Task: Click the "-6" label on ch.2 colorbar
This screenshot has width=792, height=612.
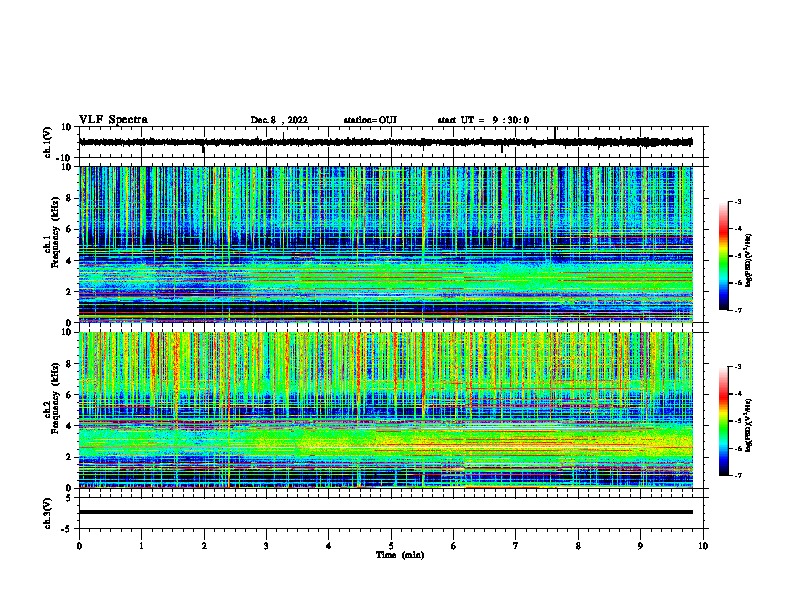Action: 737,448
